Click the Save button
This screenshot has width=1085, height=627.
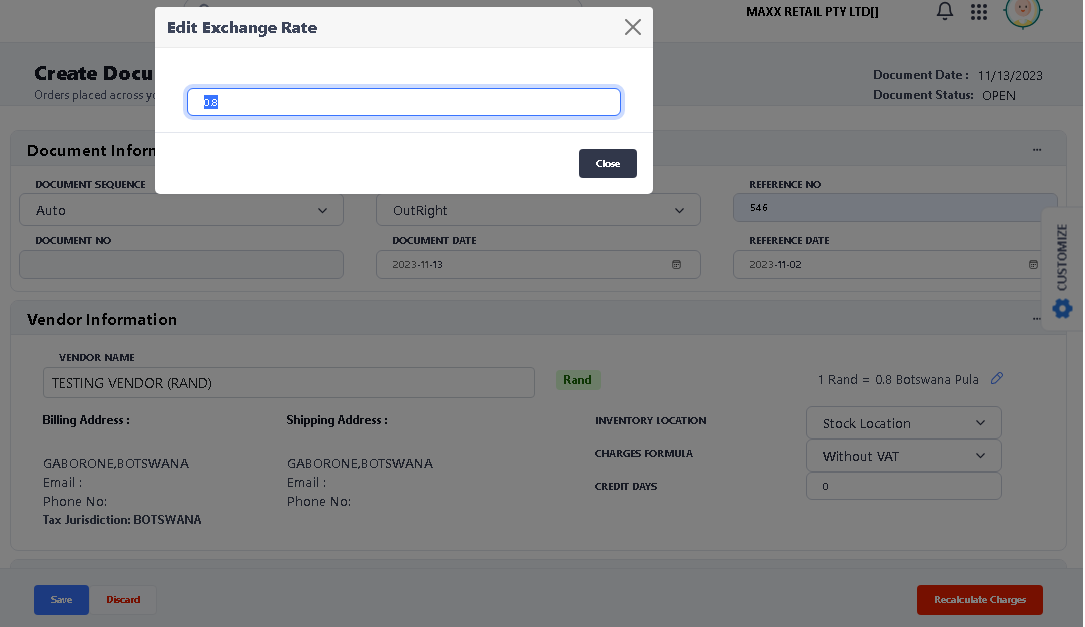[61, 599]
